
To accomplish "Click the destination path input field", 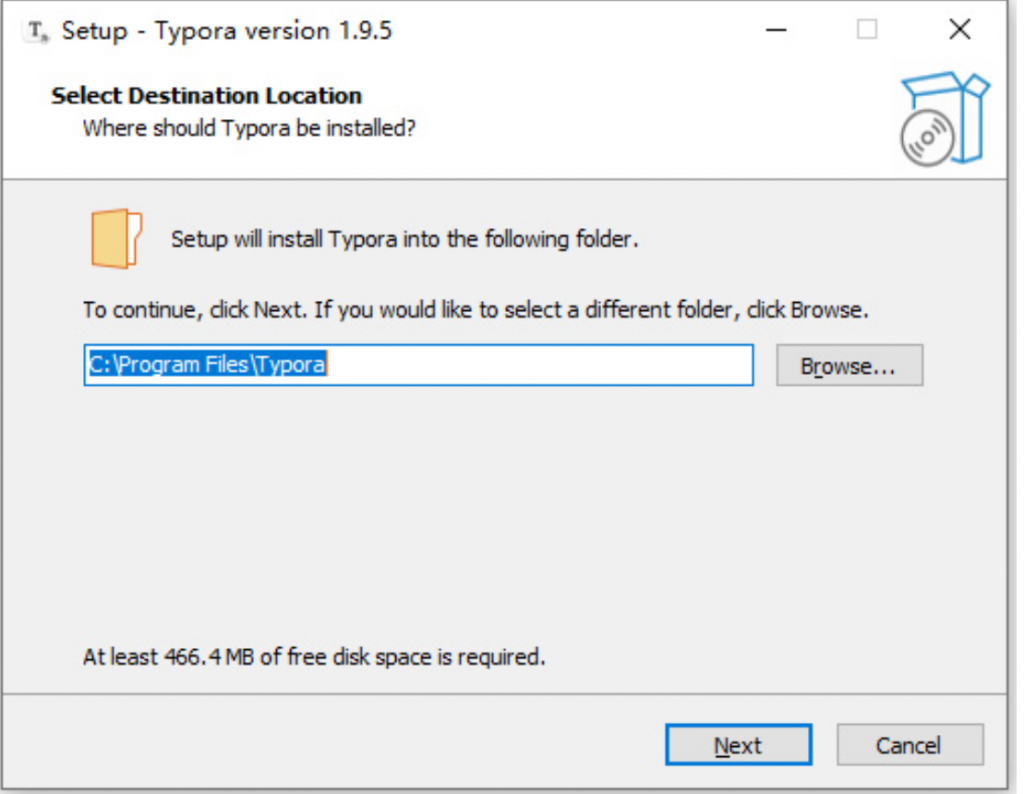I will click(x=419, y=365).
